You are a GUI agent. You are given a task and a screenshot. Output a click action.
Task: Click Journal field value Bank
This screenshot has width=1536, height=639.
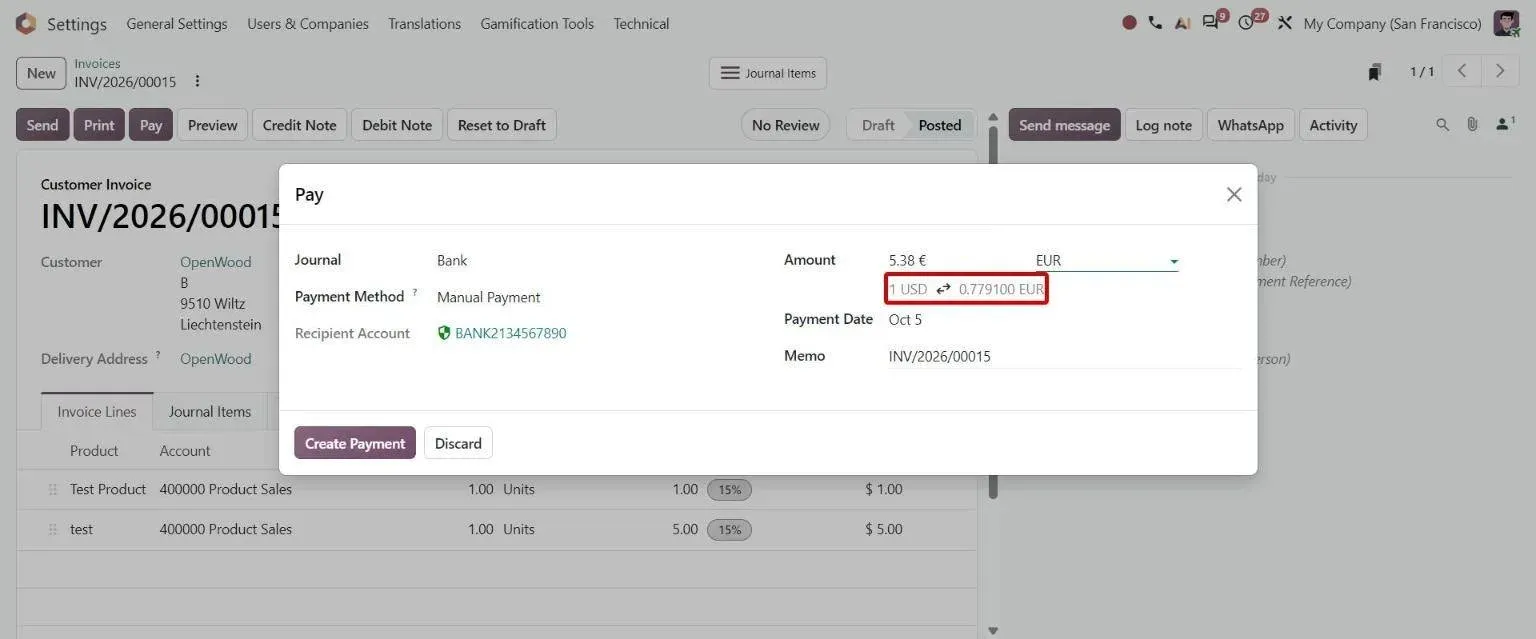click(452, 260)
